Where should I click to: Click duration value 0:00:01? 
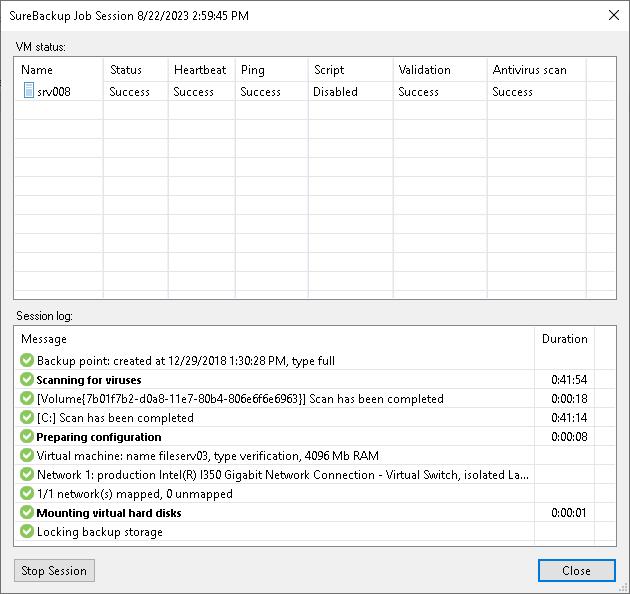point(569,512)
